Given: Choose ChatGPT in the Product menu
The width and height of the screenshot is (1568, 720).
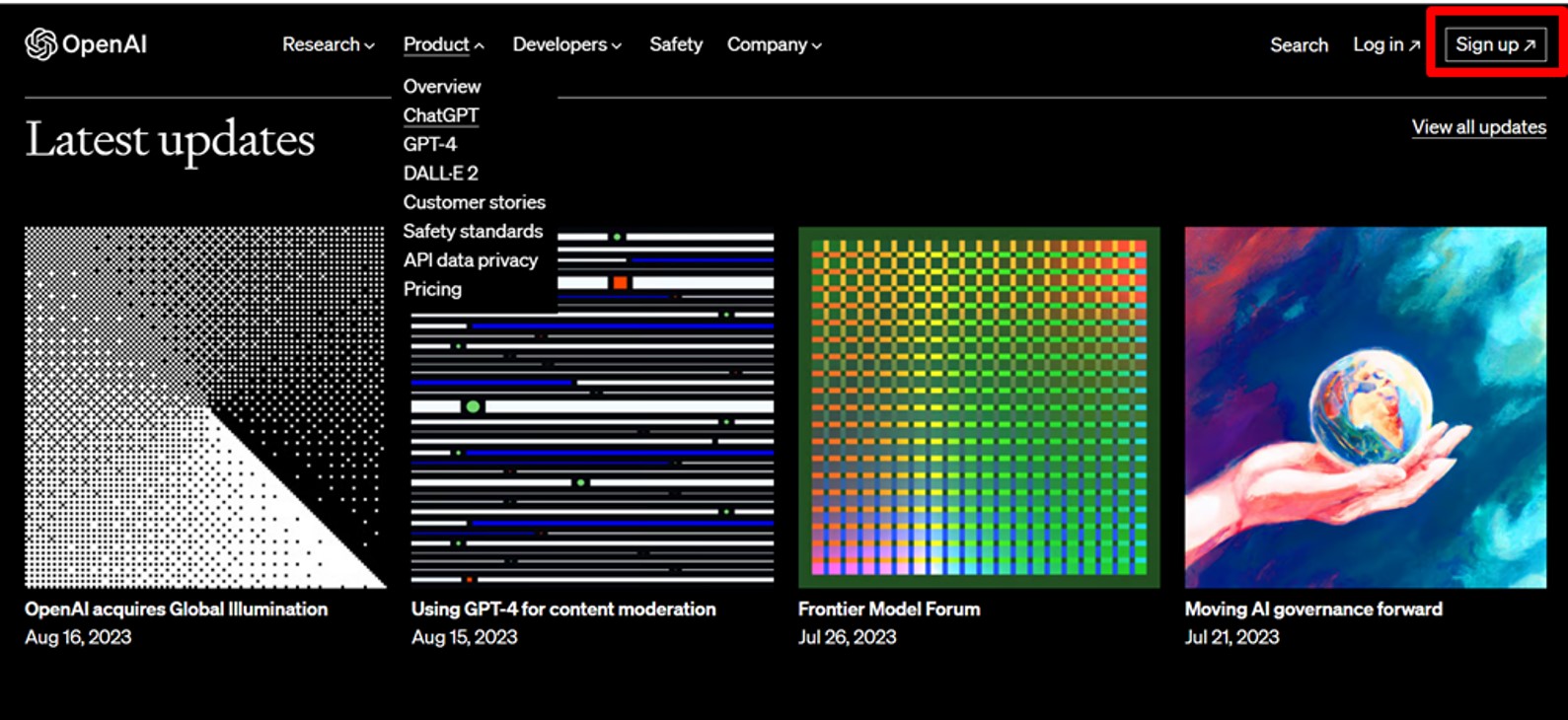Looking at the screenshot, I should click(x=440, y=115).
